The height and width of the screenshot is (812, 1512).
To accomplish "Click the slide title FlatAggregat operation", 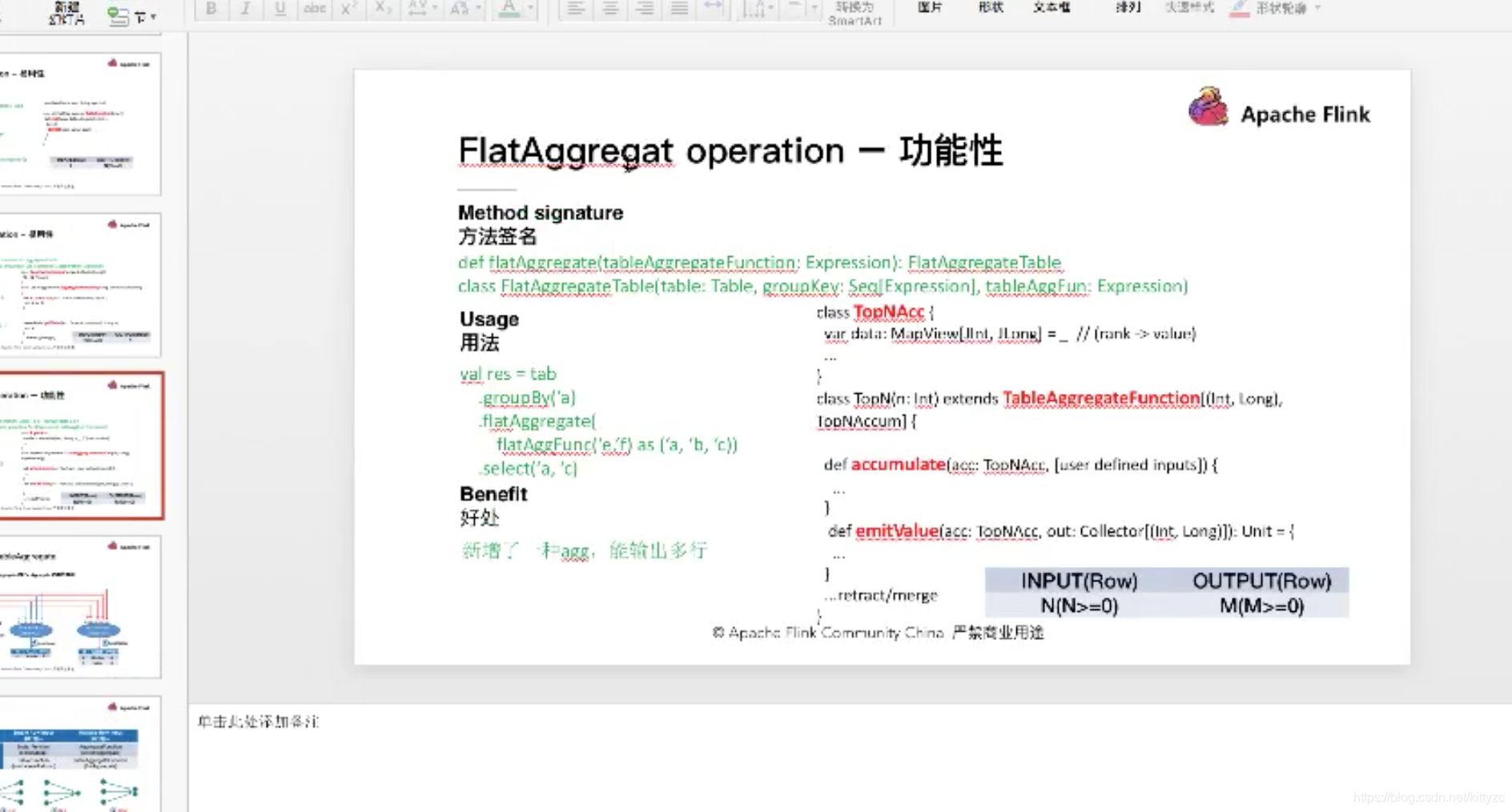I will tap(730, 151).
